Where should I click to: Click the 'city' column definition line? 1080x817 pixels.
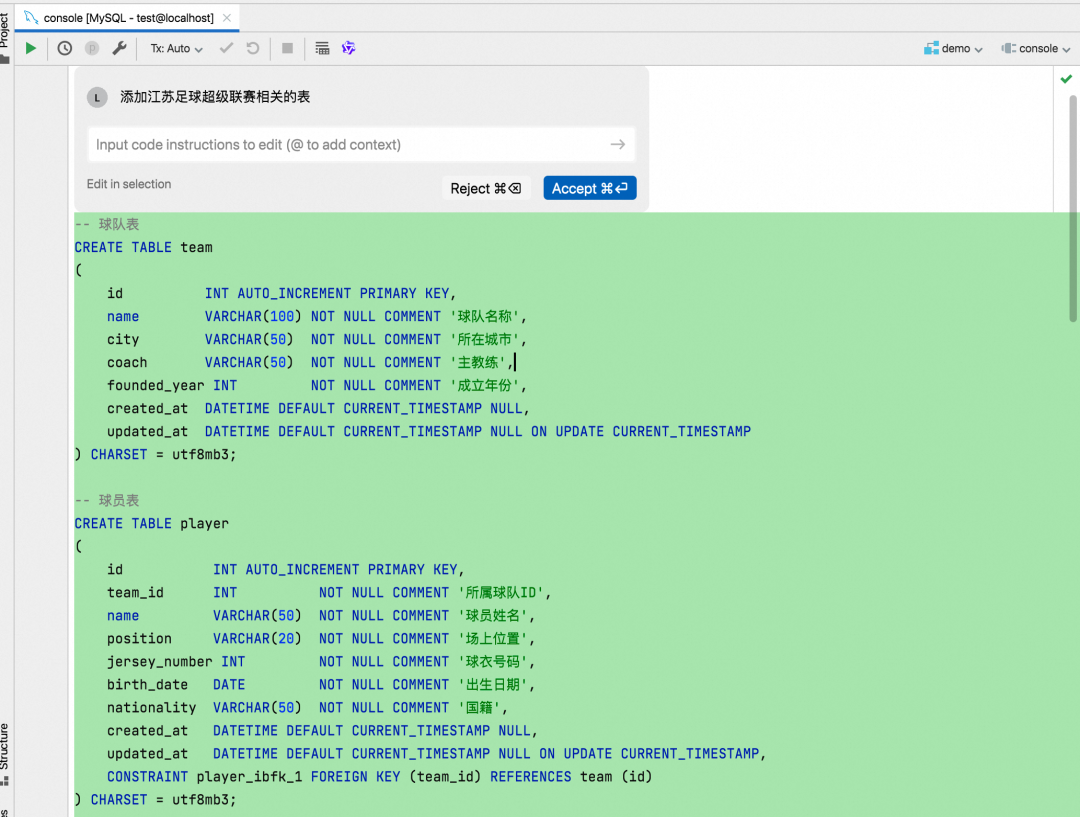point(317,340)
